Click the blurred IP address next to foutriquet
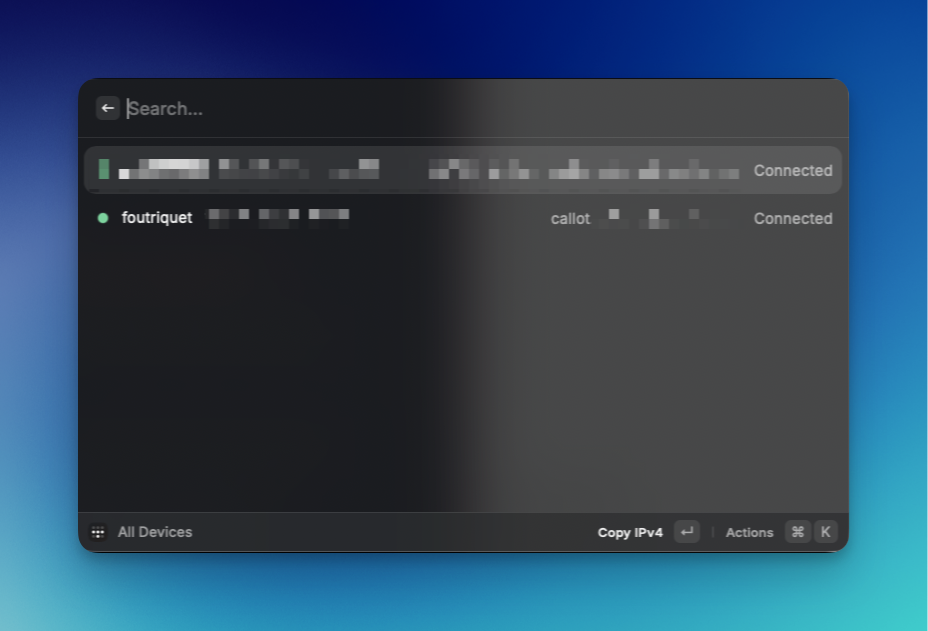Image resolution: width=928 pixels, height=631 pixels. coord(277,217)
